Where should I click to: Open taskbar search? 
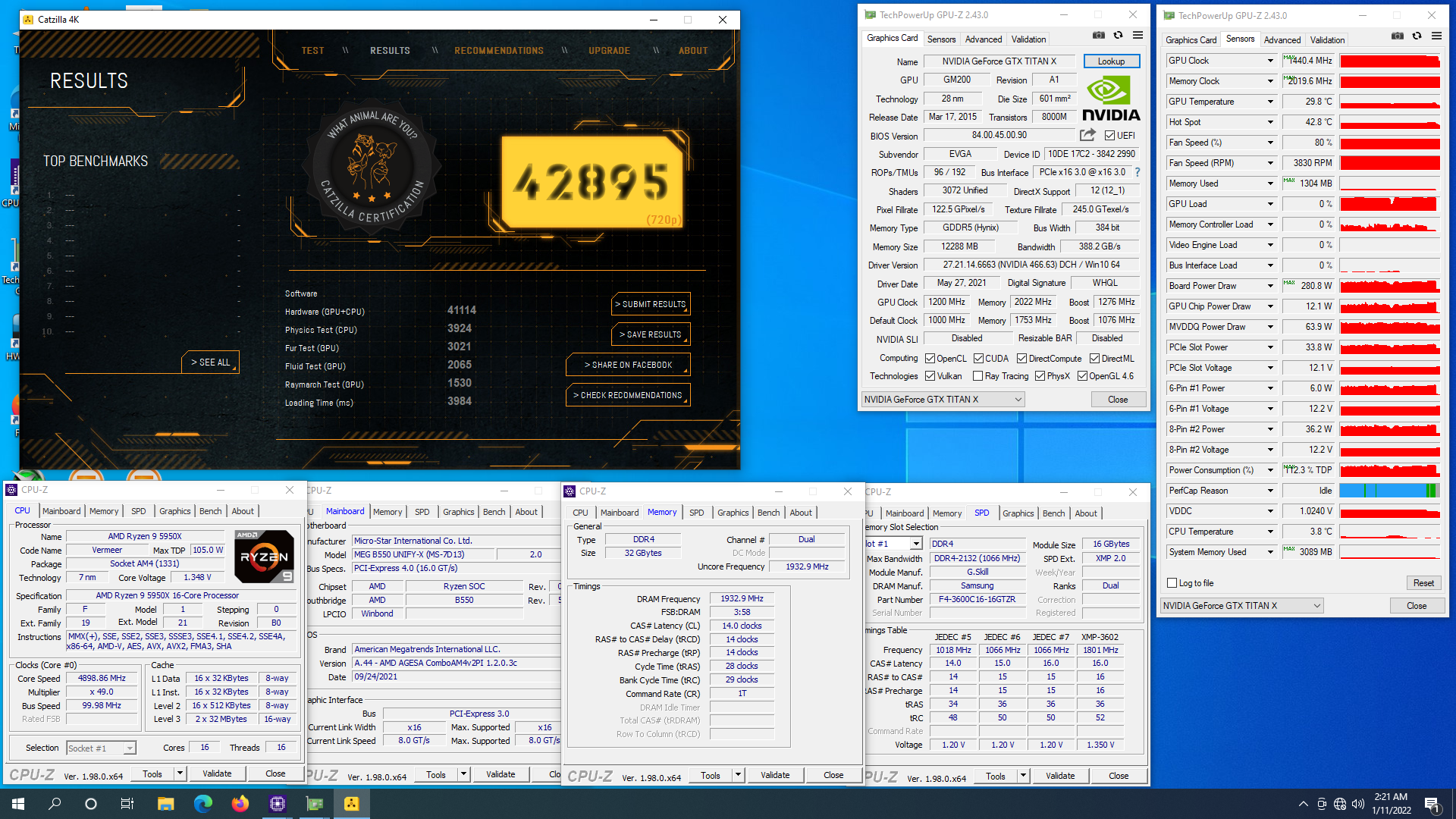click(x=55, y=804)
